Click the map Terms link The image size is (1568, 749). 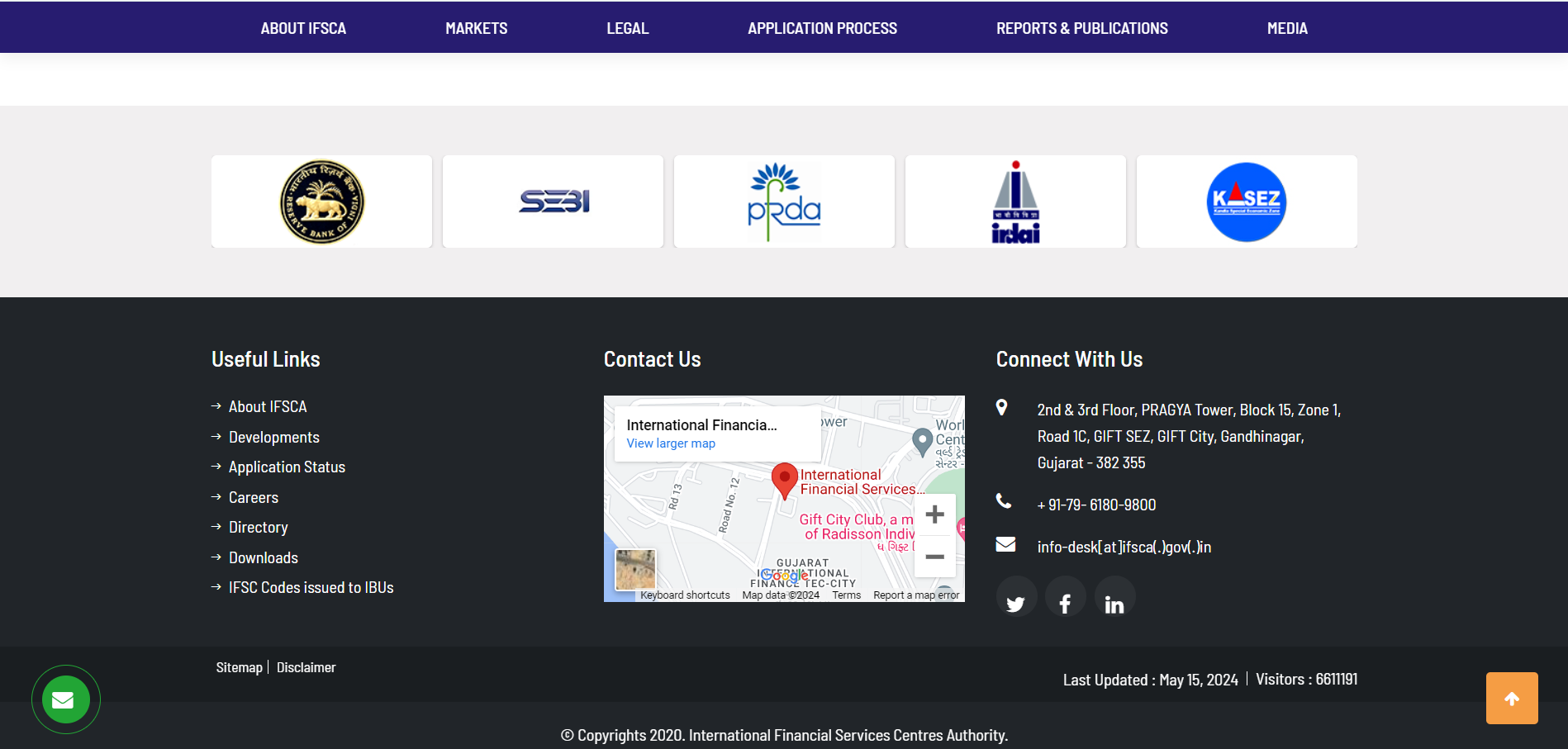coord(847,595)
